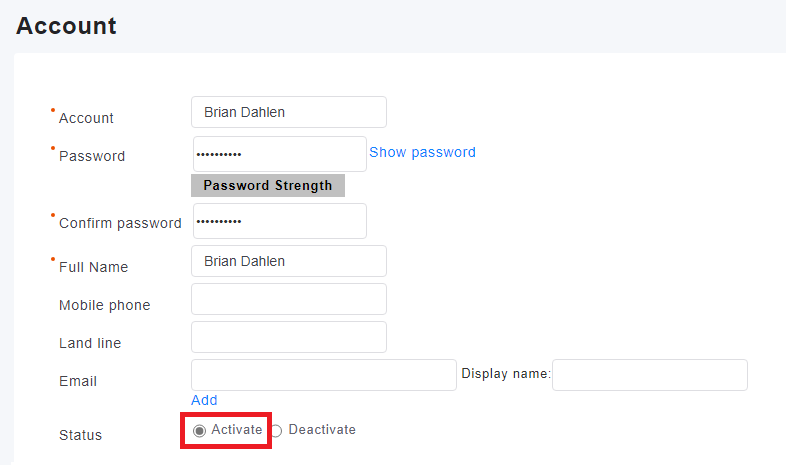Screen dimensions: 786x465
Task: Click the Display name input field
Action: click(x=649, y=375)
